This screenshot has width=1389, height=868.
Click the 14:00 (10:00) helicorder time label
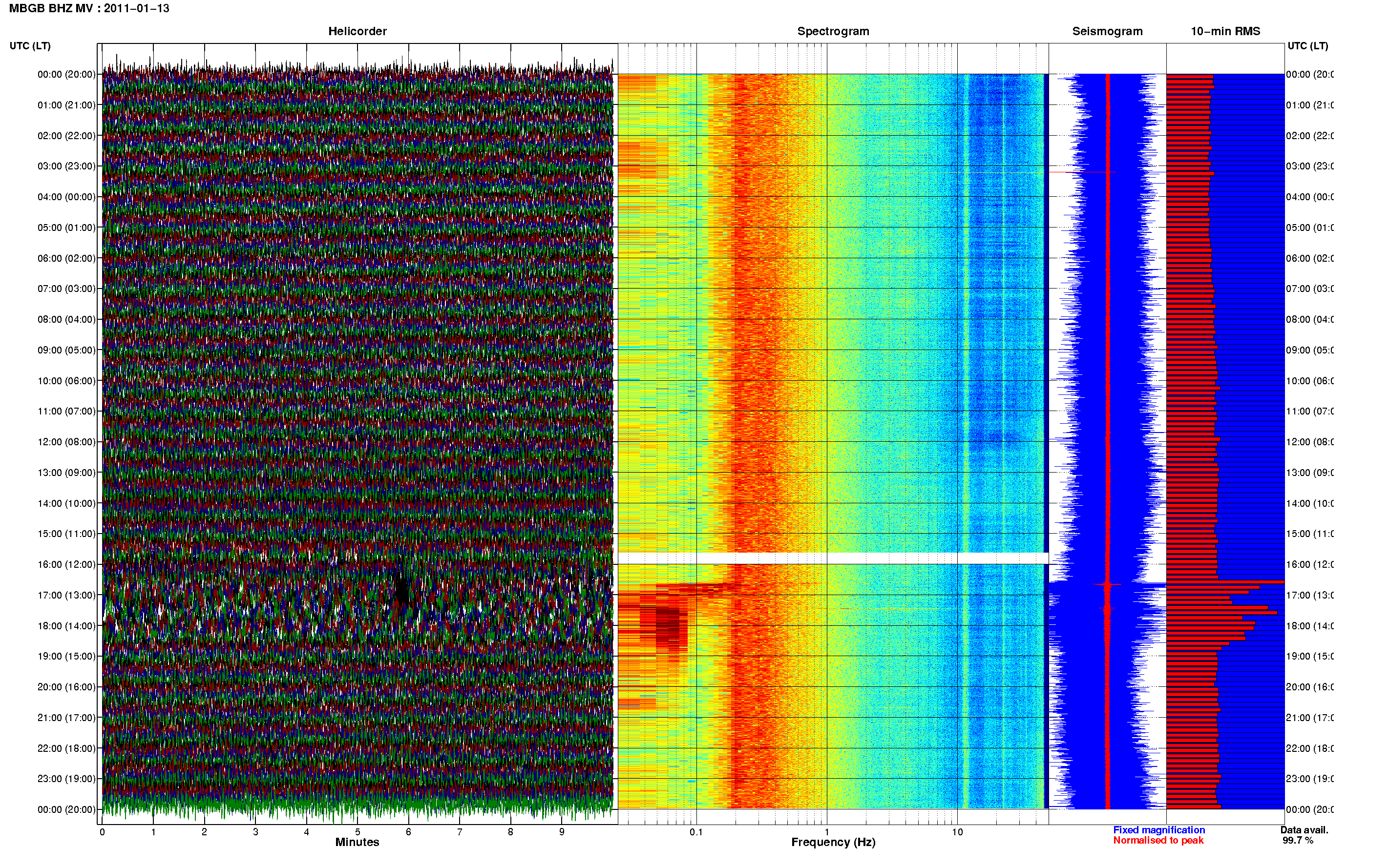(x=66, y=503)
